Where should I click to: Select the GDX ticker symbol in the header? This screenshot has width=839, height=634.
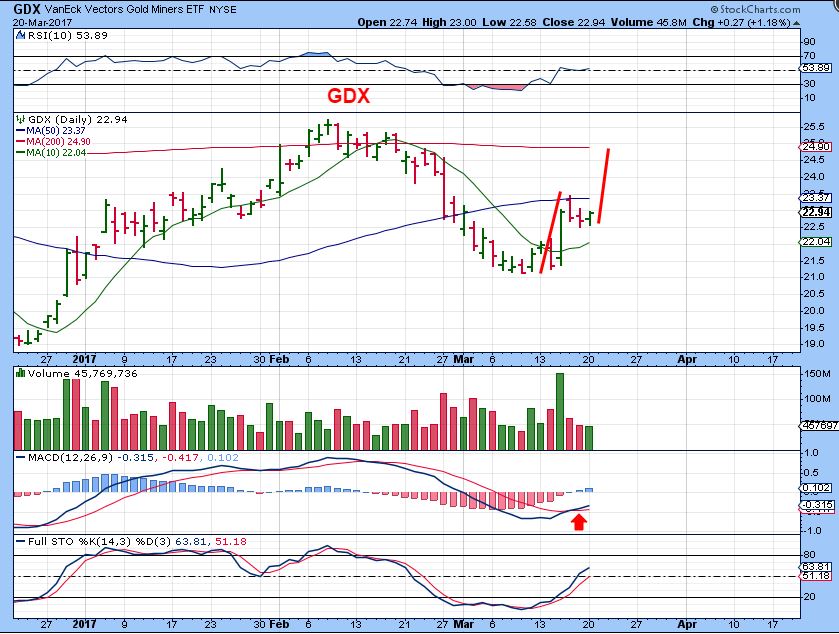click(x=27, y=9)
